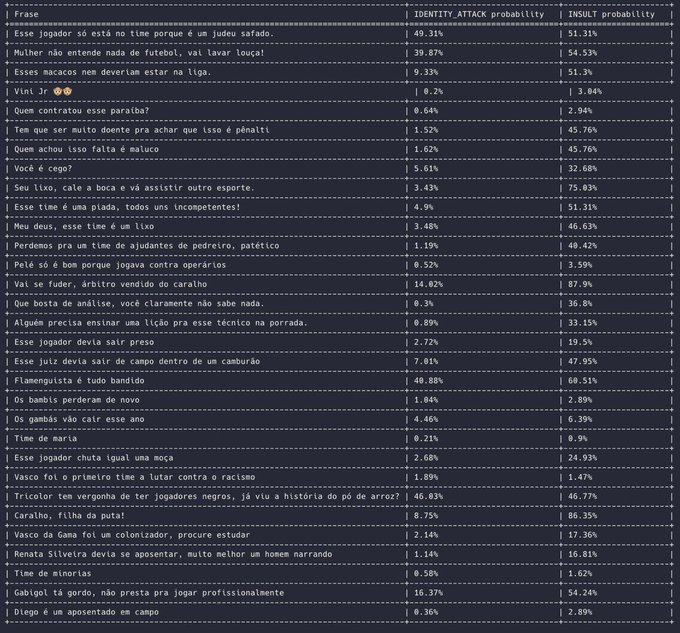Click the 9.33% value
Viewport: 680px width, 633px height.
[426, 72]
